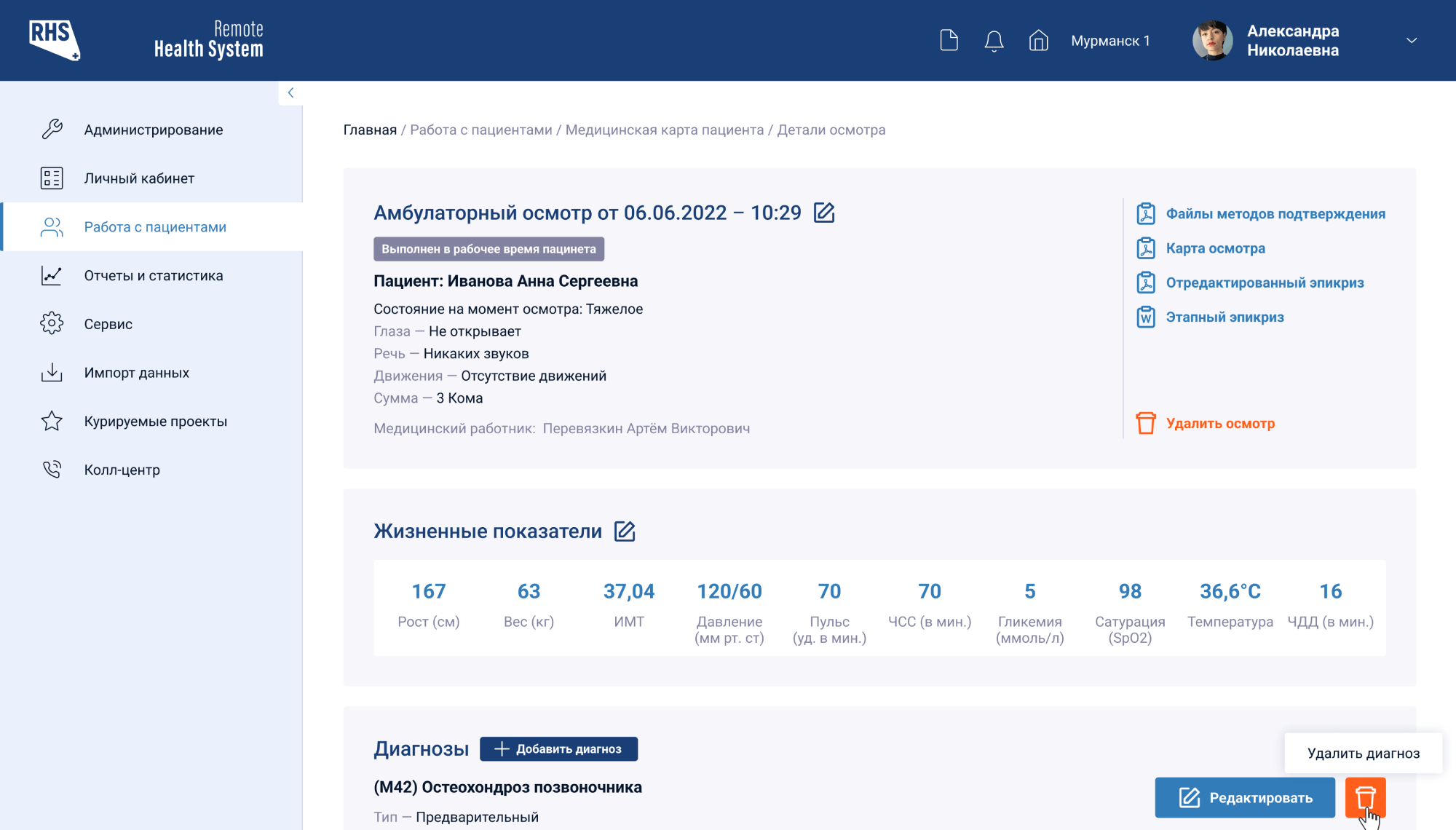Click the orange trash delete diagnosis button

coord(1364,797)
